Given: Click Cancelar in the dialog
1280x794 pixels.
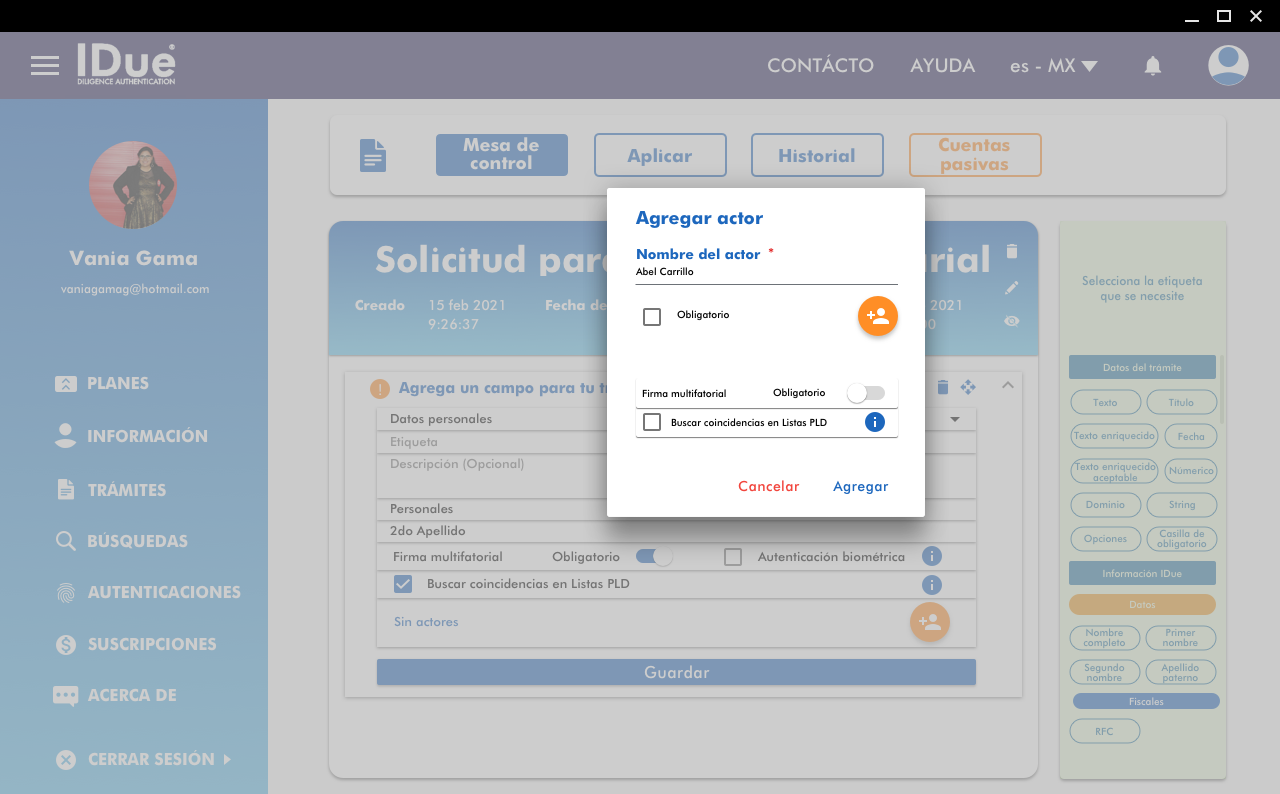Looking at the screenshot, I should pyautogui.click(x=768, y=487).
